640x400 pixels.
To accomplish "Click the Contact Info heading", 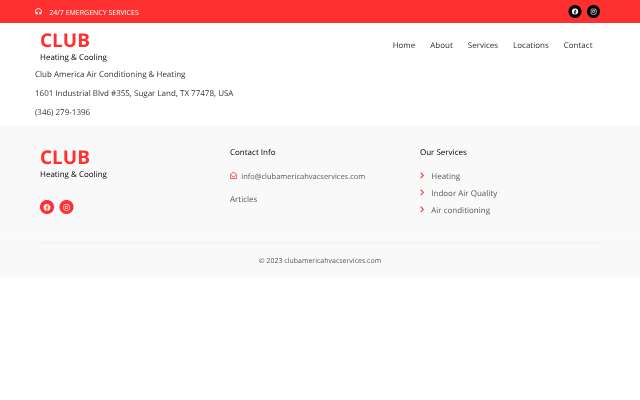I will 252,152.
